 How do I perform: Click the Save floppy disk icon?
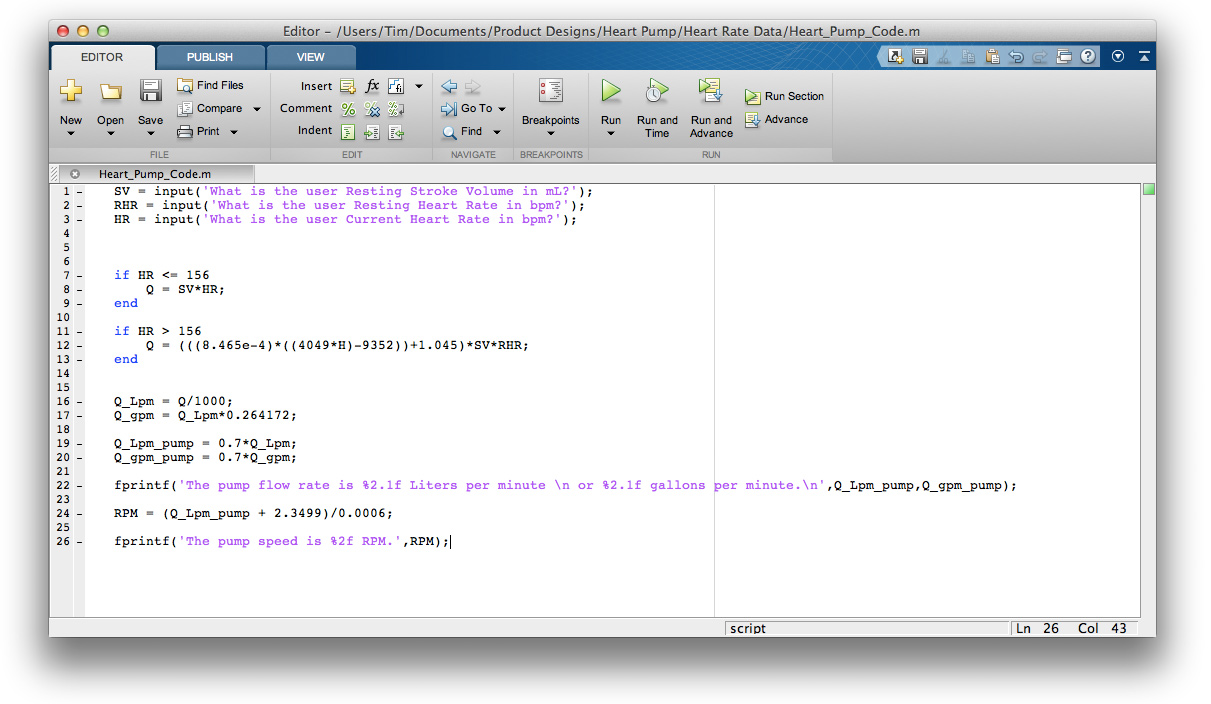(151, 91)
